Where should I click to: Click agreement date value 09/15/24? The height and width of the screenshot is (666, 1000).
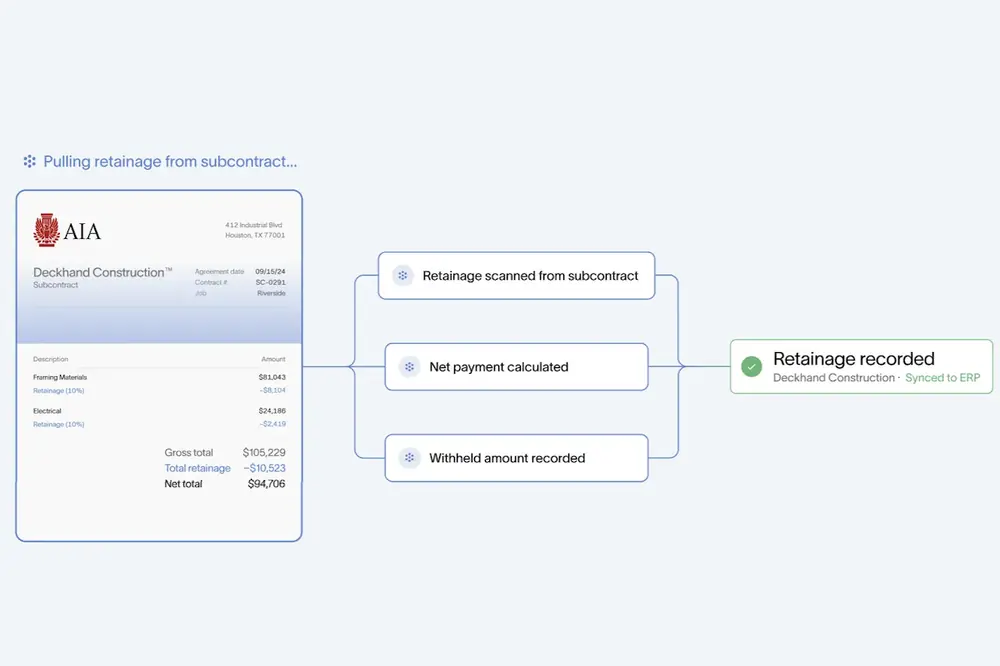click(270, 272)
